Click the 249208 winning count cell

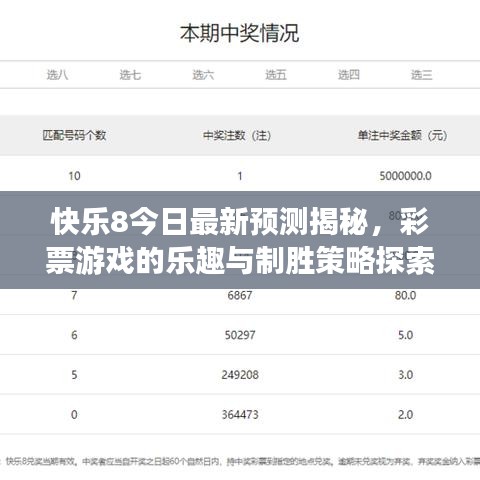240,375
